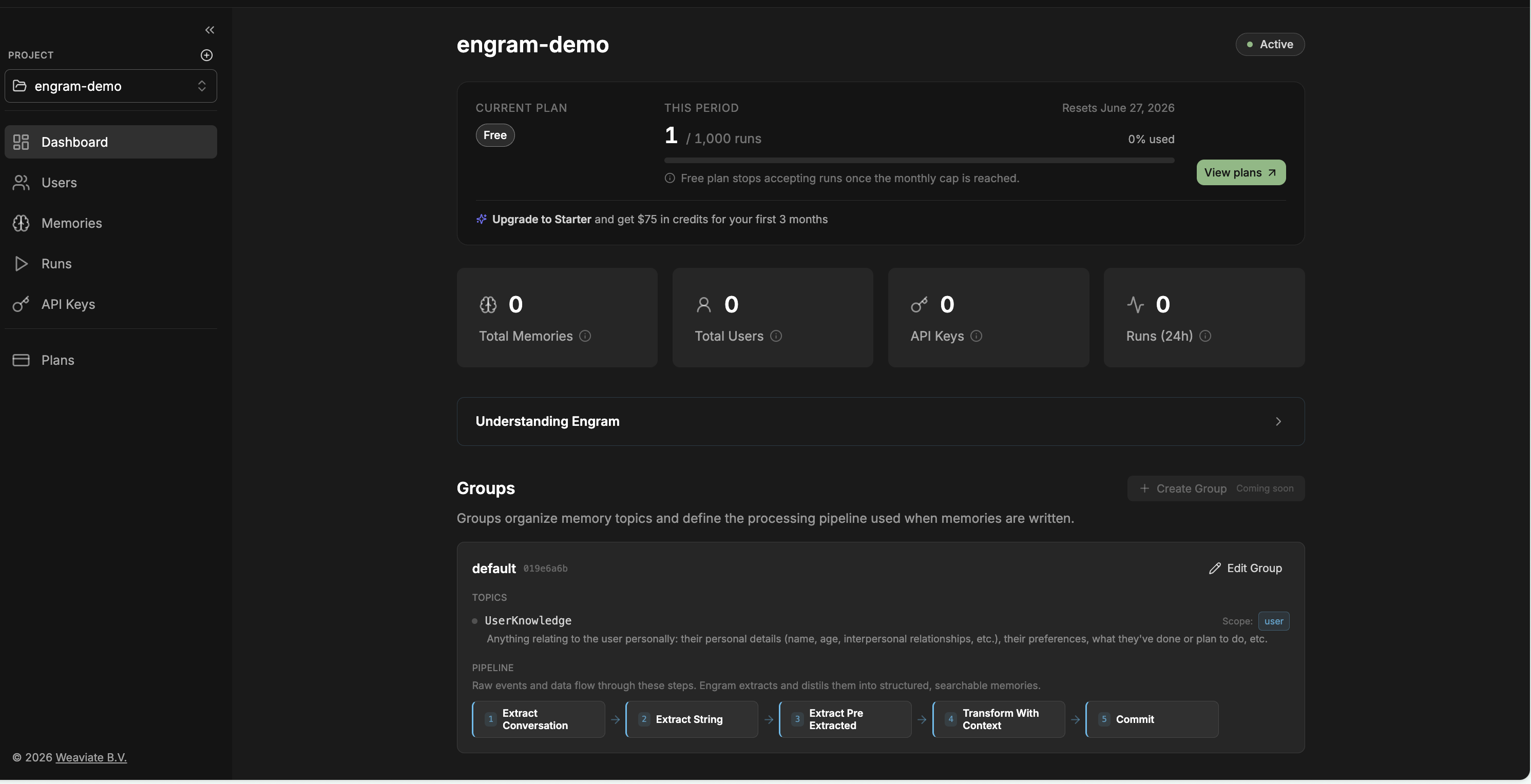Screen dimensions: 1531x784
Task: Click the API Keys card info icon
Action: point(977,336)
